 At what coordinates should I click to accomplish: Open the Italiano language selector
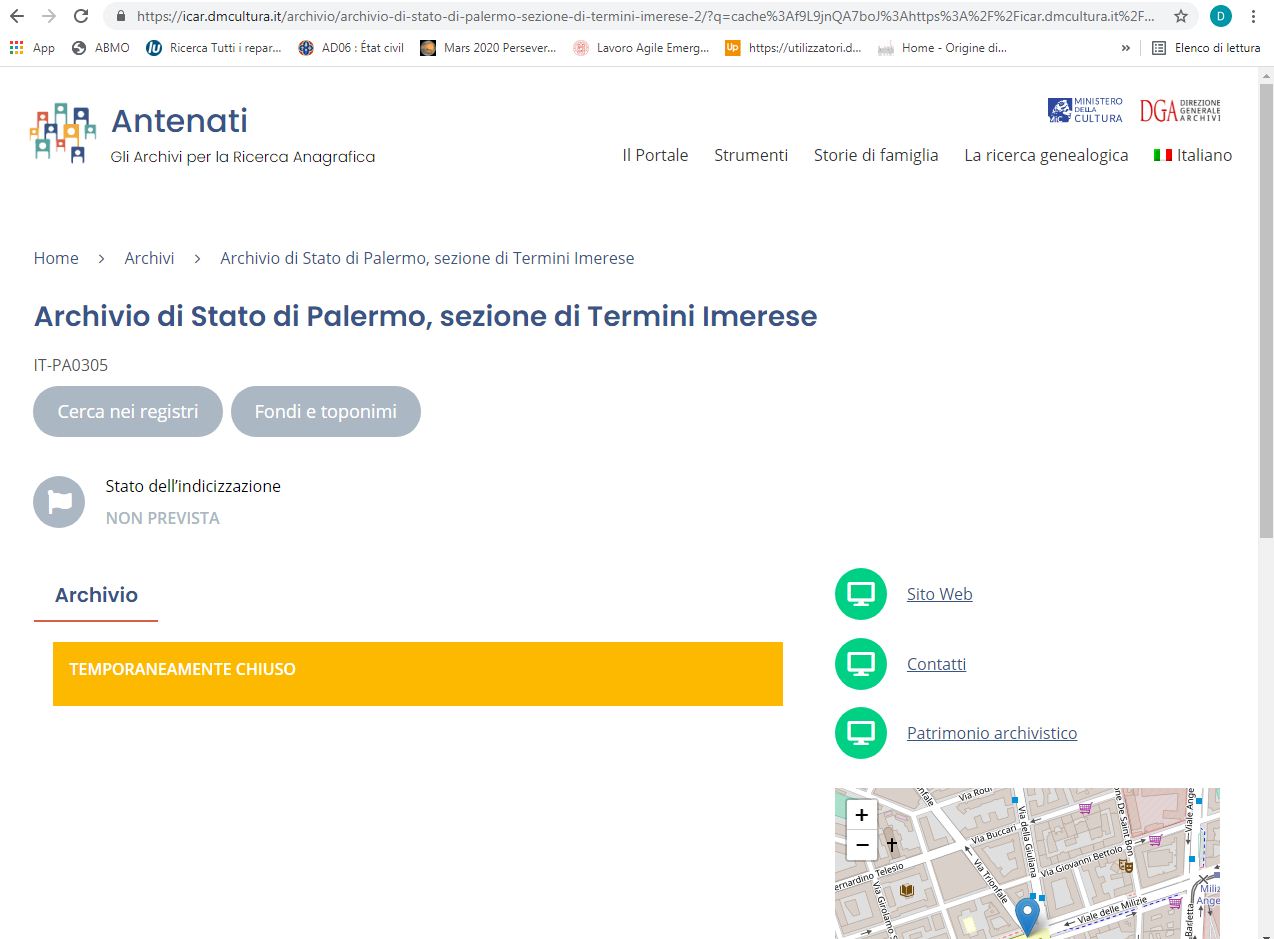click(x=1193, y=155)
